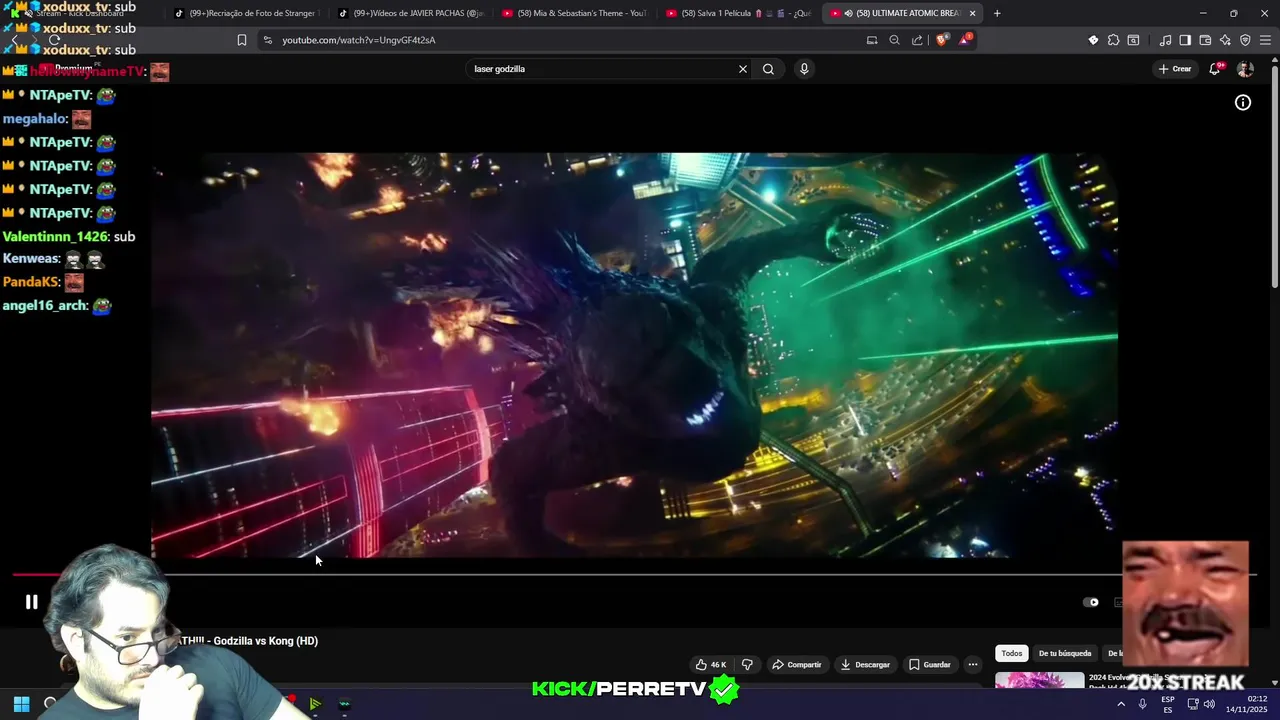Start voice search with the microphone icon
This screenshot has height=720, width=1280.
[804, 69]
